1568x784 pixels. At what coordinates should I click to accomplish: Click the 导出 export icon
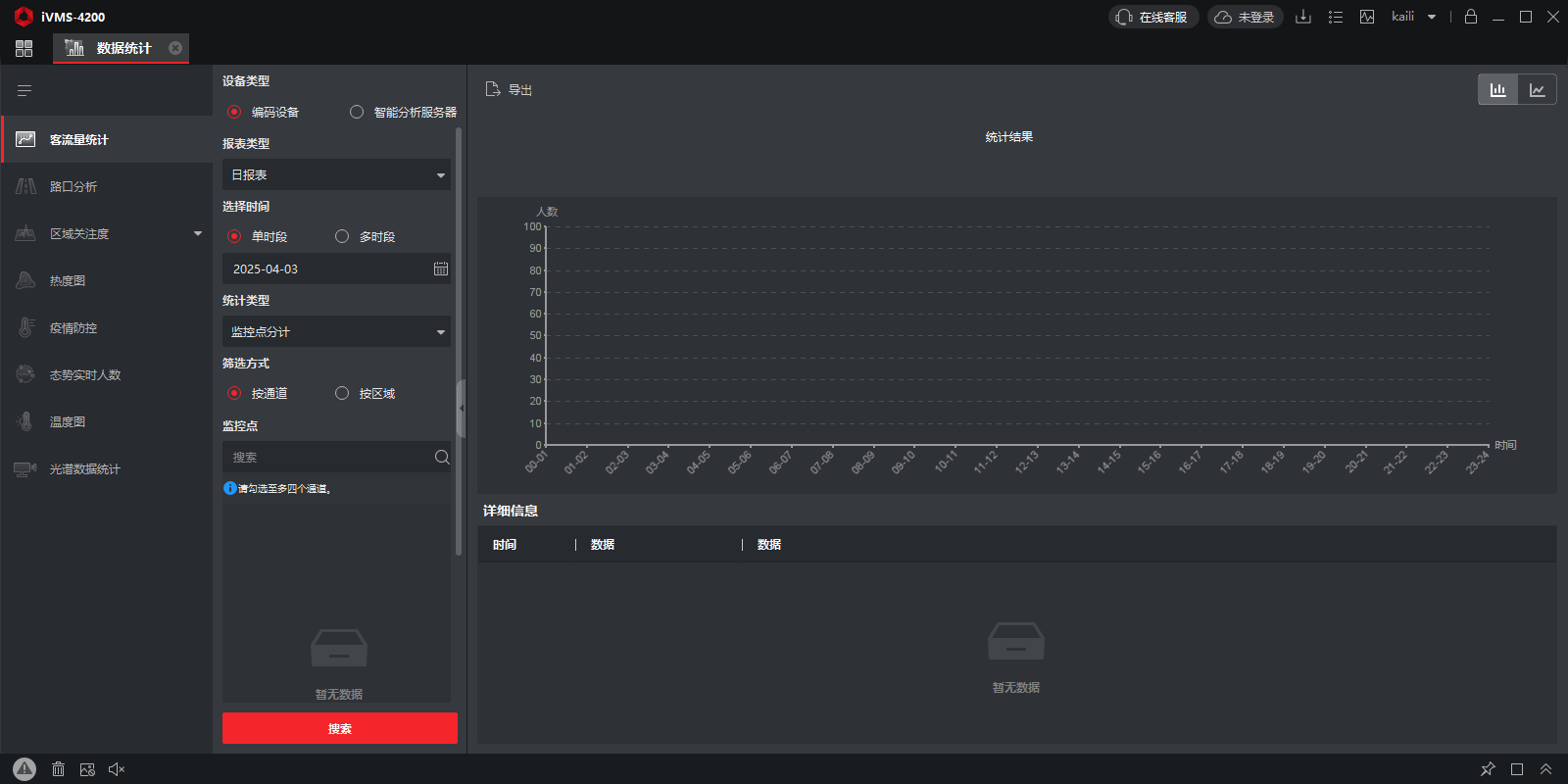(x=493, y=89)
